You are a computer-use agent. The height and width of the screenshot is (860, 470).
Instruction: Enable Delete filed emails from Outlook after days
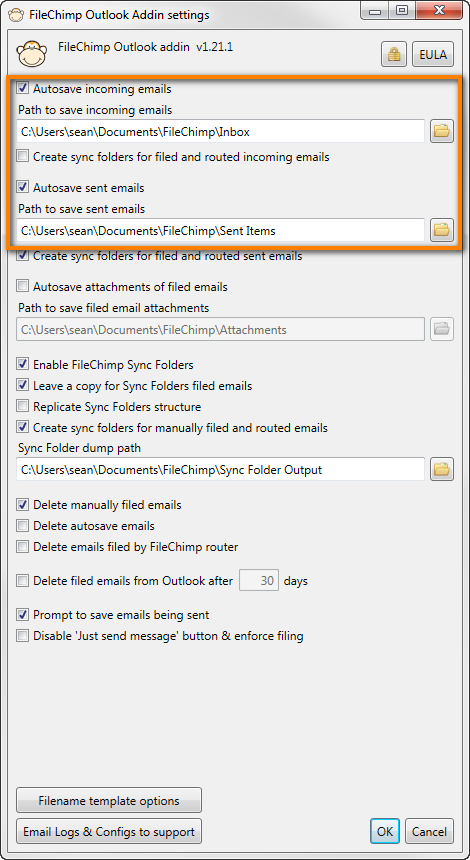click(22, 580)
